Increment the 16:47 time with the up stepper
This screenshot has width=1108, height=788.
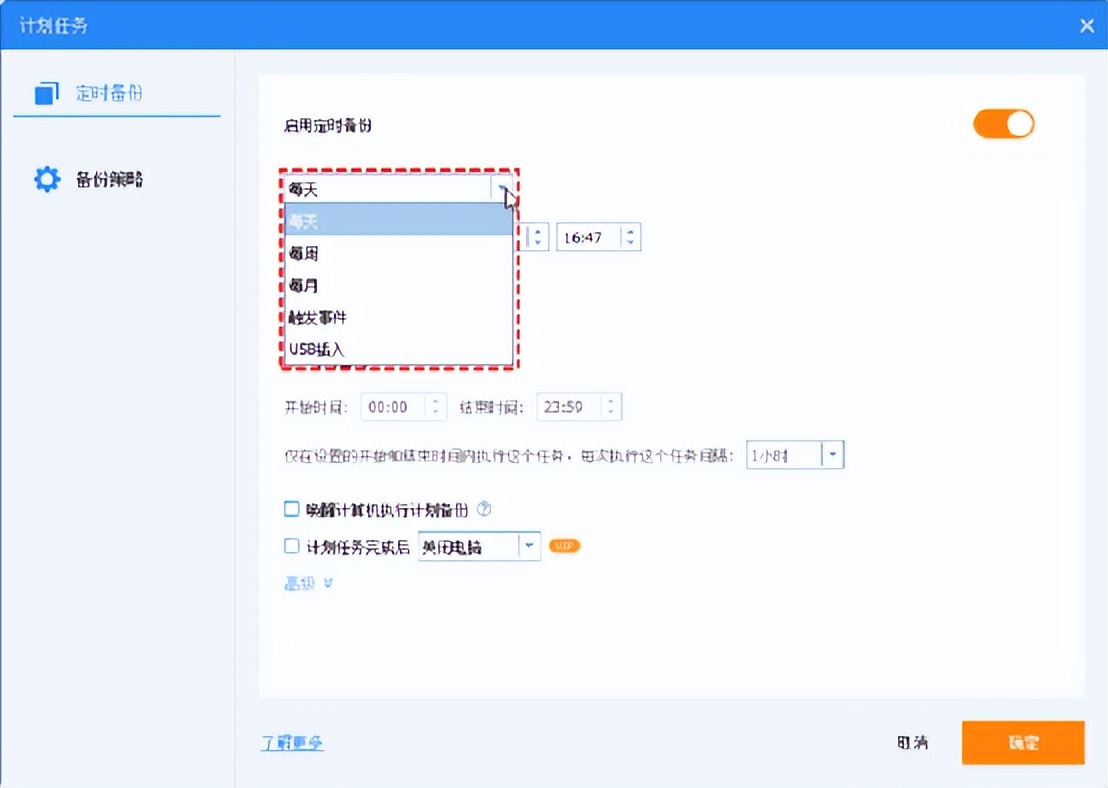pyautogui.click(x=631, y=231)
